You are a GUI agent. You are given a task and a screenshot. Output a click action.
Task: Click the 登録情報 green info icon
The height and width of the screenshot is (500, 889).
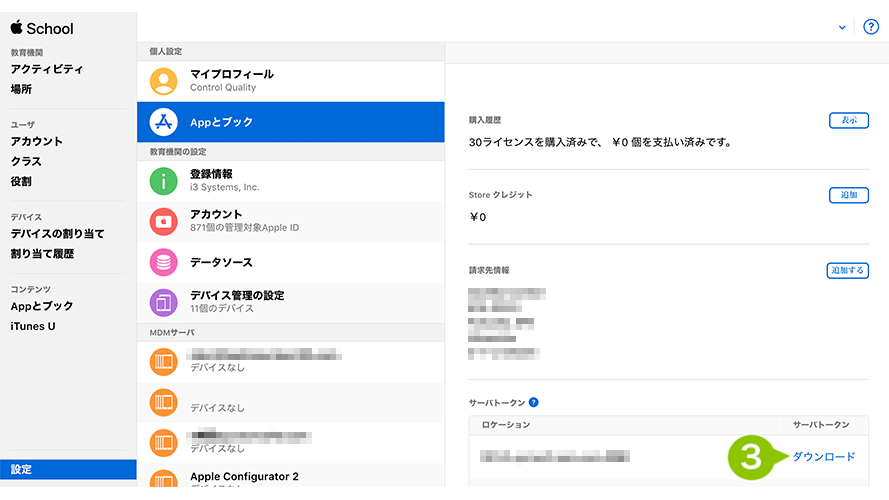[163, 181]
